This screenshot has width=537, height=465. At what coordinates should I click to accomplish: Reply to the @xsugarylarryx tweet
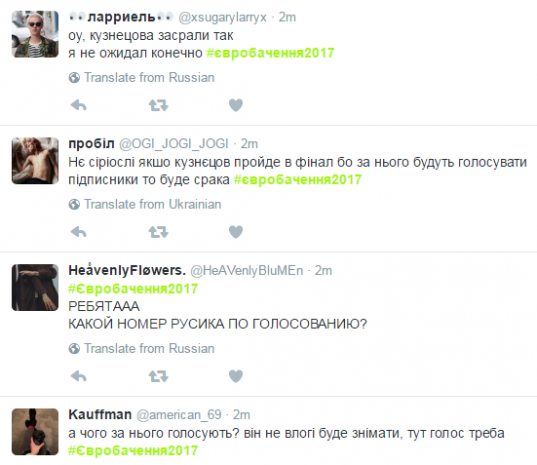click(x=78, y=105)
